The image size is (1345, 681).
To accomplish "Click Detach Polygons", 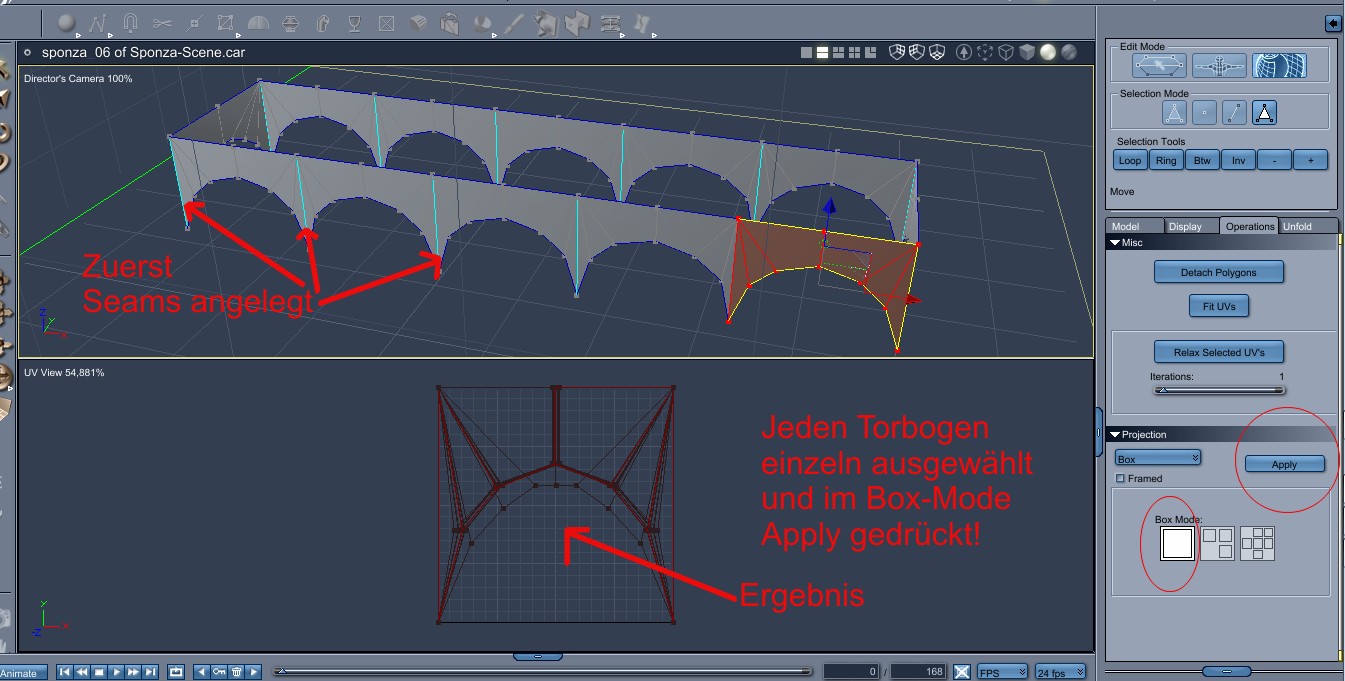I will coord(1218,272).
